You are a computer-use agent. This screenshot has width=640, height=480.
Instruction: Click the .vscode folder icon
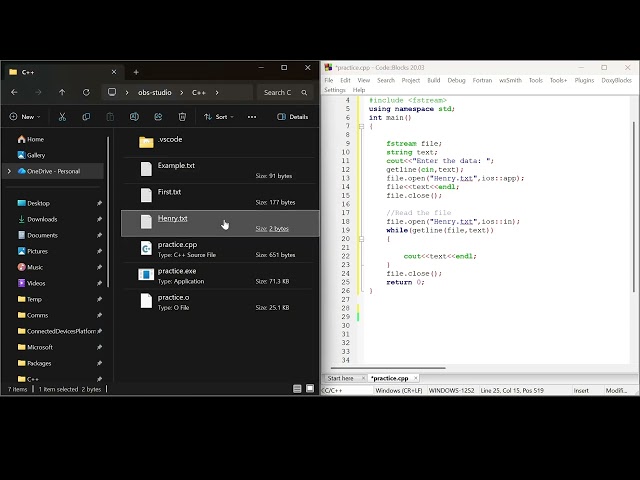coord(146,142)
